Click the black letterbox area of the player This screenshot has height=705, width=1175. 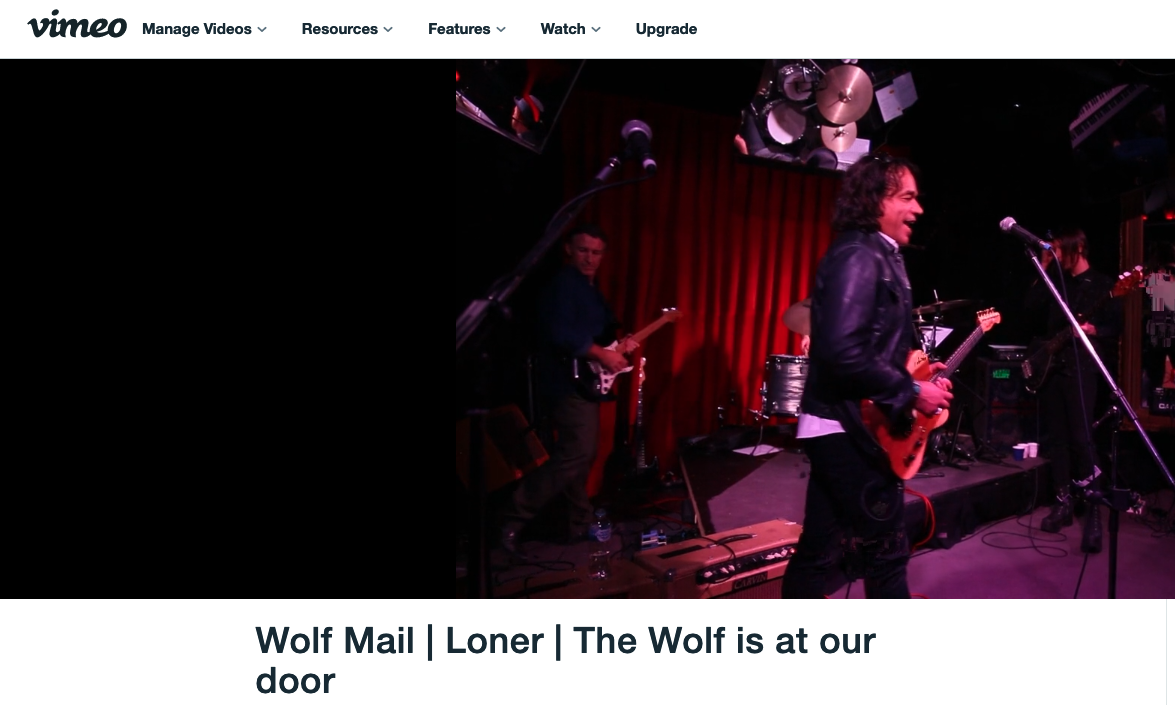(x=228, y=329)
